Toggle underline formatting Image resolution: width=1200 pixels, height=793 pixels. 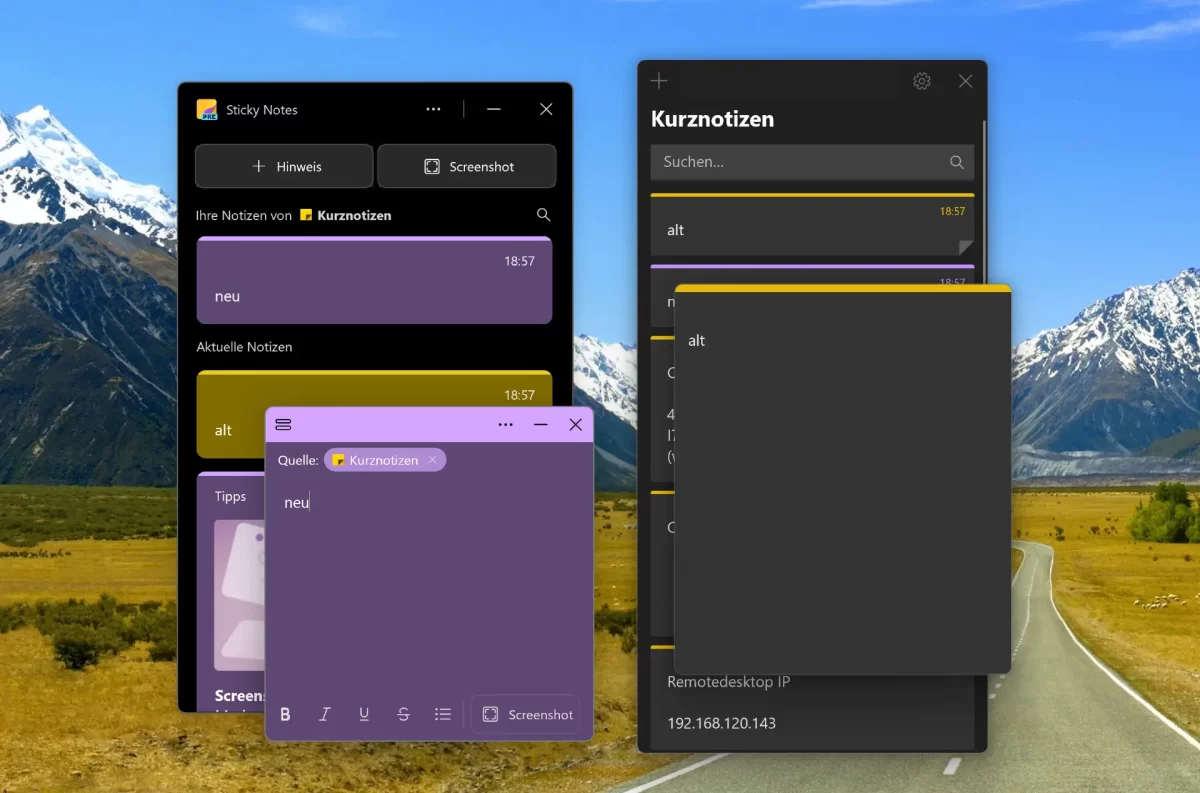[x=364, y=714]
